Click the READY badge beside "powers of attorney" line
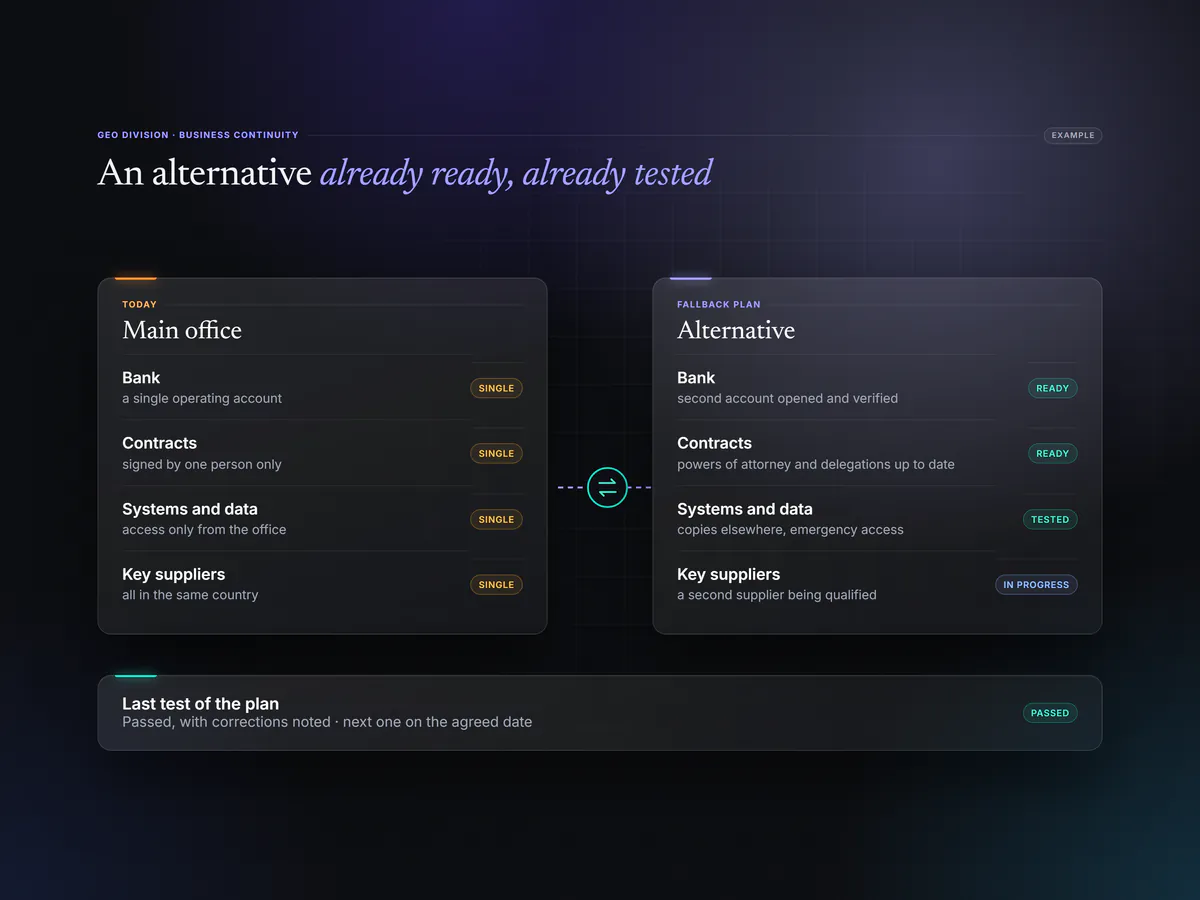Image resolution: width=1200 pixels, height=900 pixels. [1052, 453]
